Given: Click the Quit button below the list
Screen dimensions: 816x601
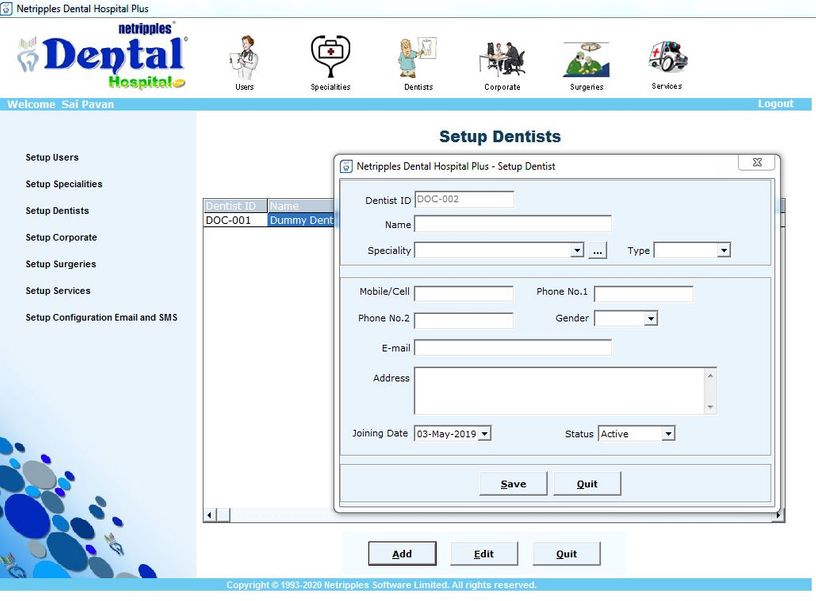Looking at the screenshot, I should click(x=566, y=554).
